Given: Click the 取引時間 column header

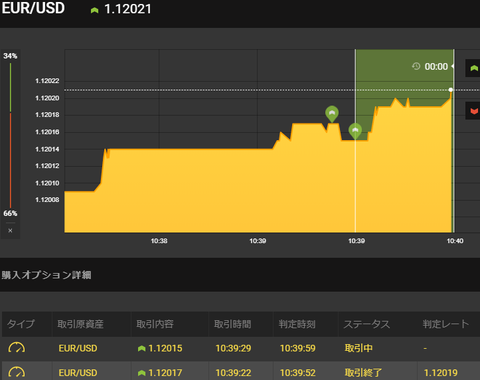Looking at the screenshot, I should pos(233,324).
